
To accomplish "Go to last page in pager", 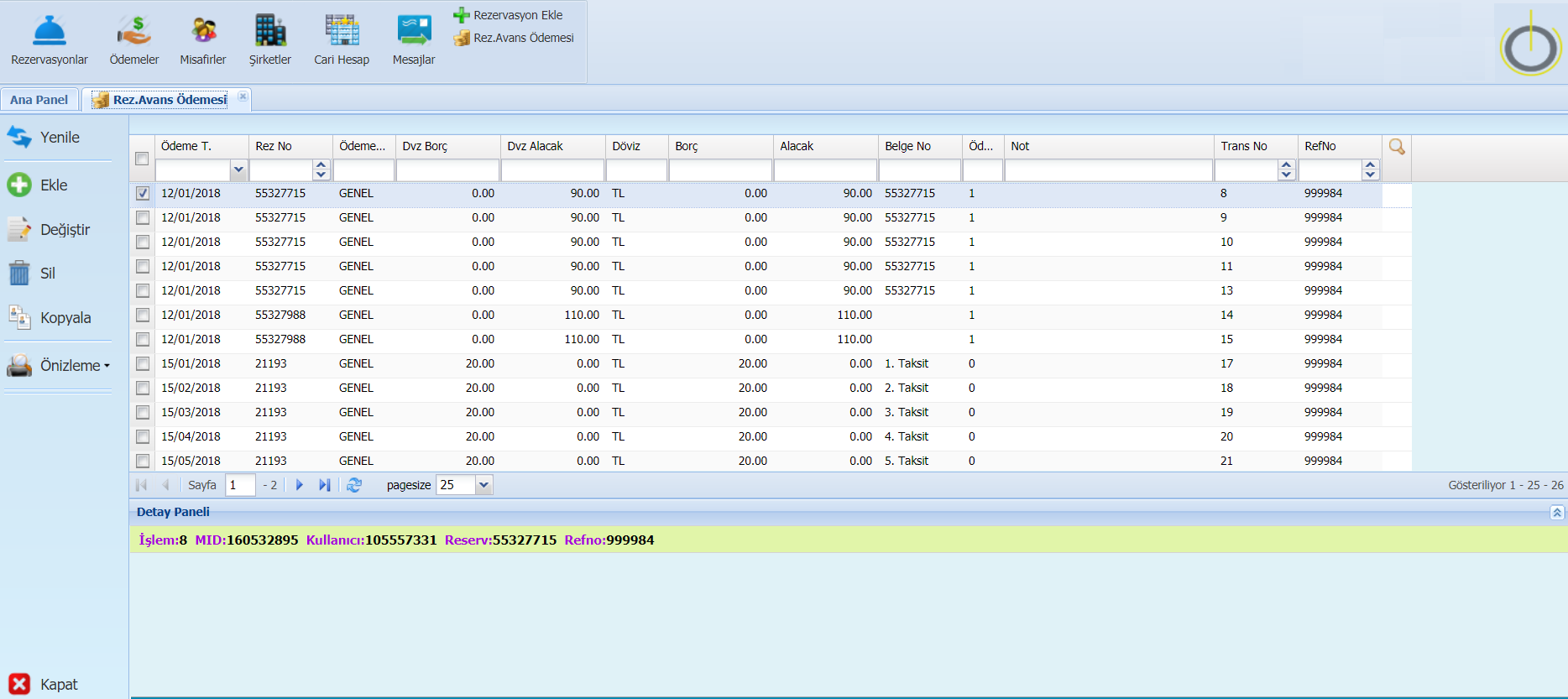I will (325, 485).
